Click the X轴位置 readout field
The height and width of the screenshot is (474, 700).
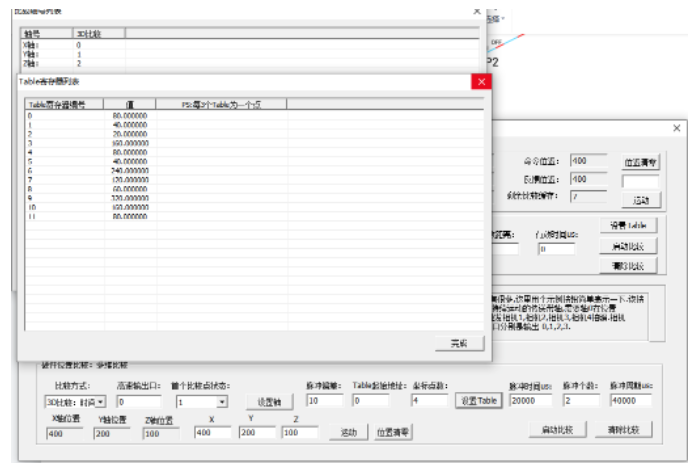click(64, 434)
